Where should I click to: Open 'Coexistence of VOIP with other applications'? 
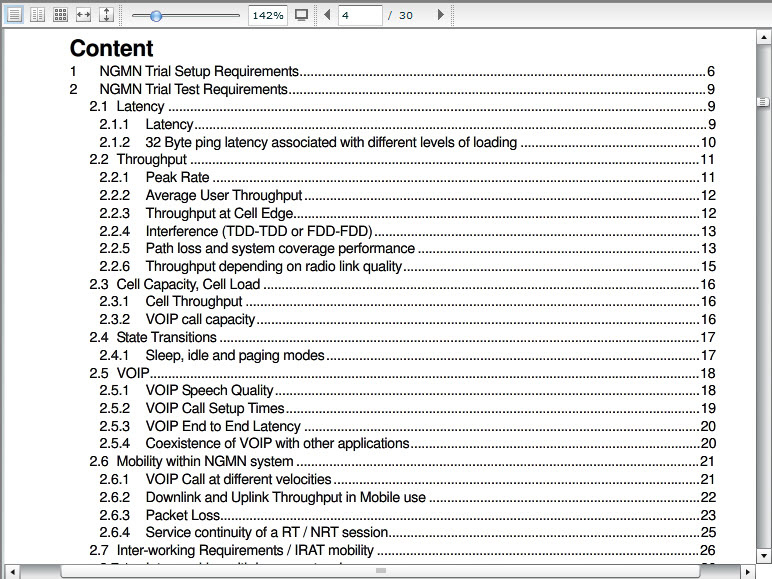click(x=407, y=444)
